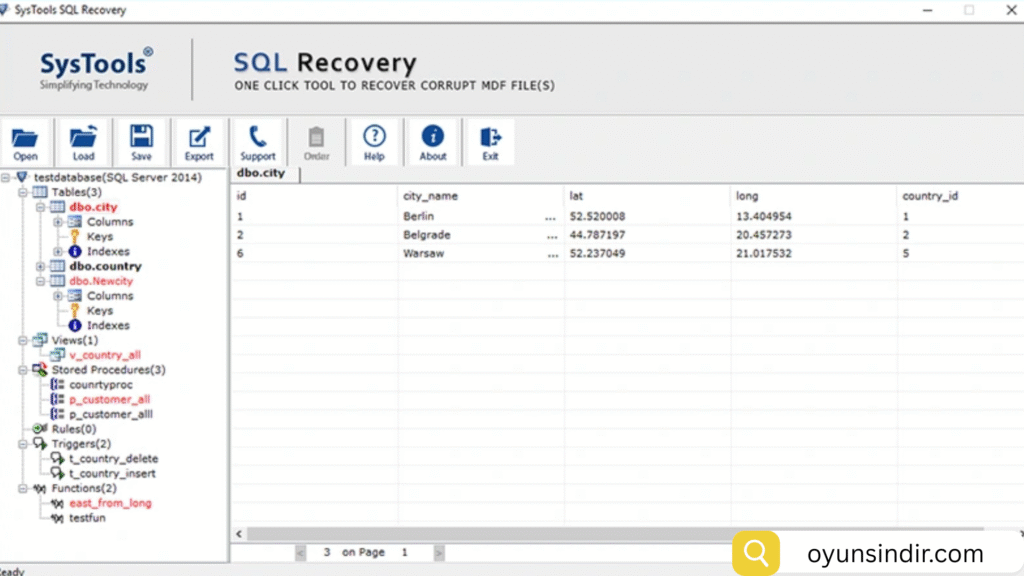Open Support via the phone icon

[x=257, y=141]
